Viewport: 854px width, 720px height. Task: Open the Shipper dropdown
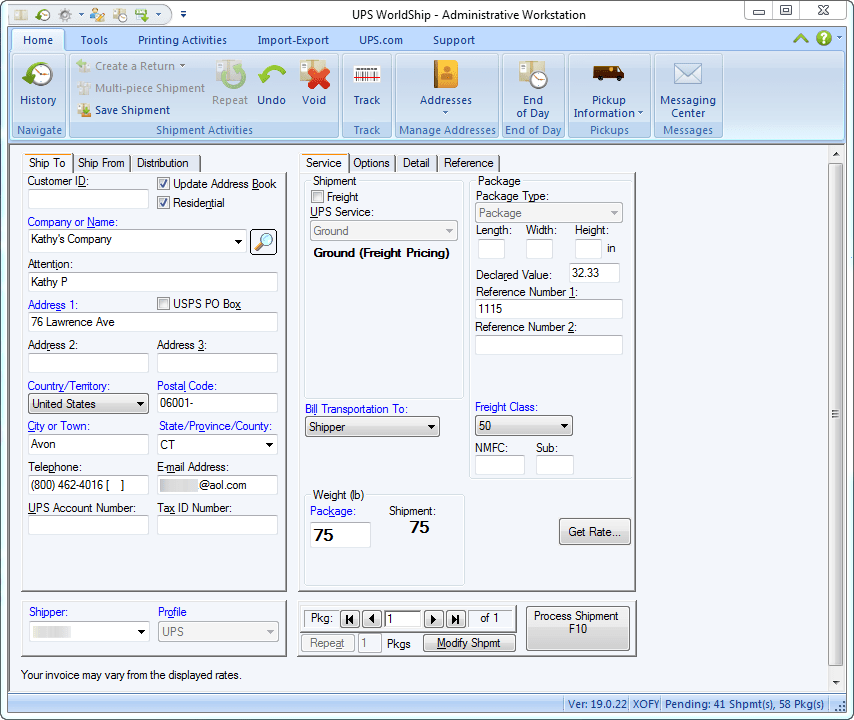tap(141, 632)
